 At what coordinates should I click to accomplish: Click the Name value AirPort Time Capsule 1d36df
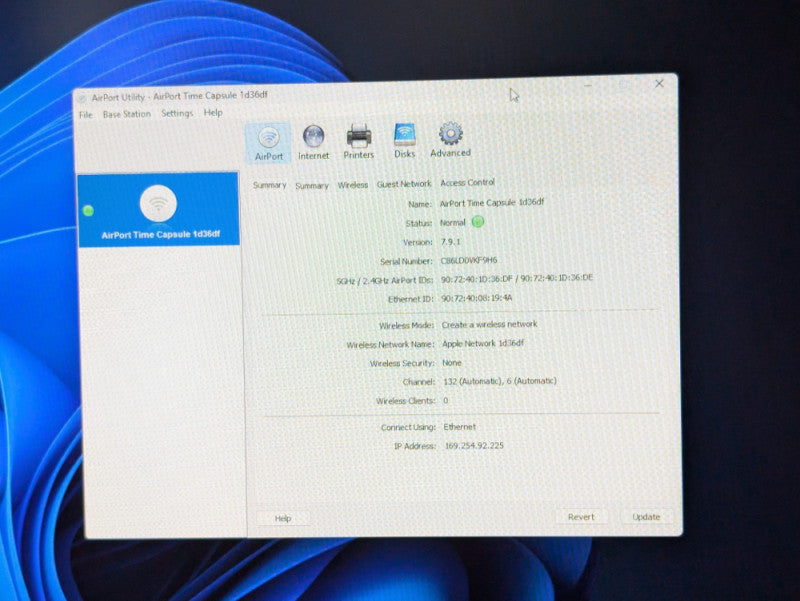pos(492,203)
